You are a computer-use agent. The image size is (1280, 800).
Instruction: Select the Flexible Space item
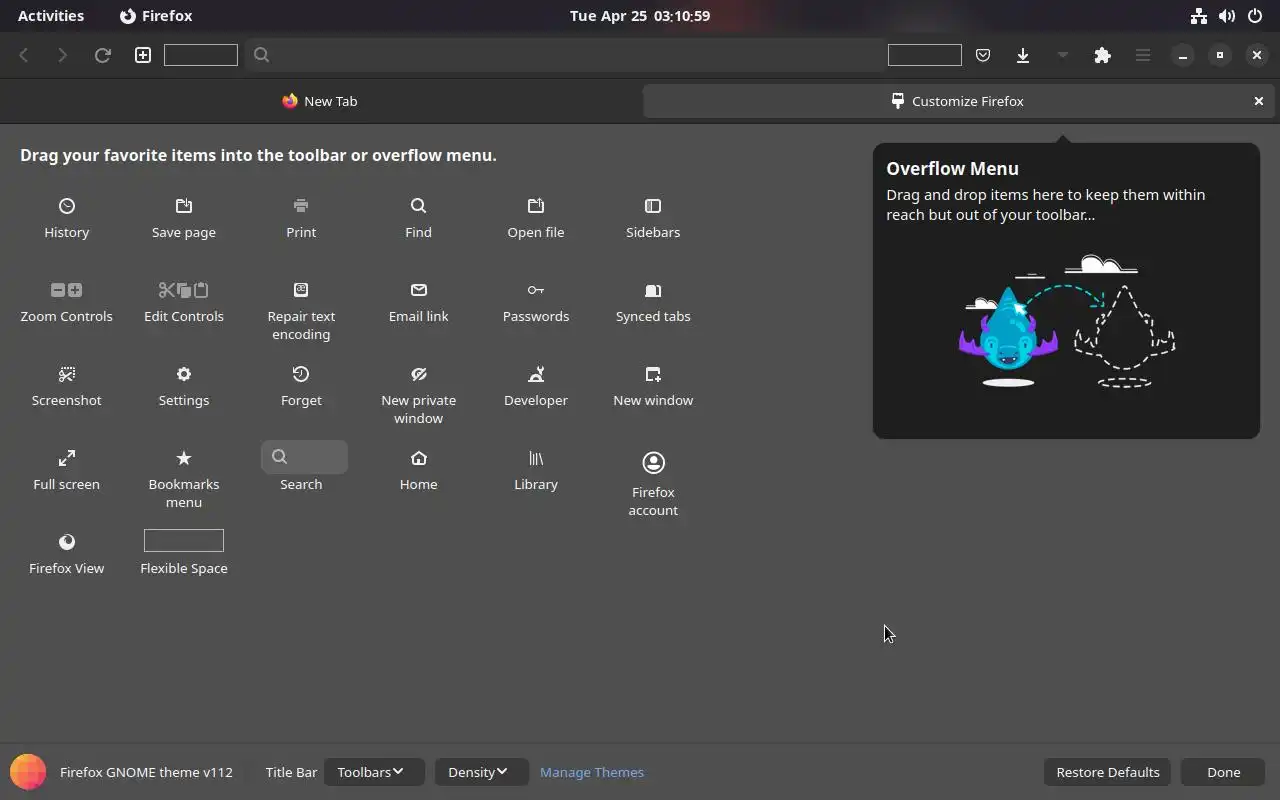(x=184, y=553)
